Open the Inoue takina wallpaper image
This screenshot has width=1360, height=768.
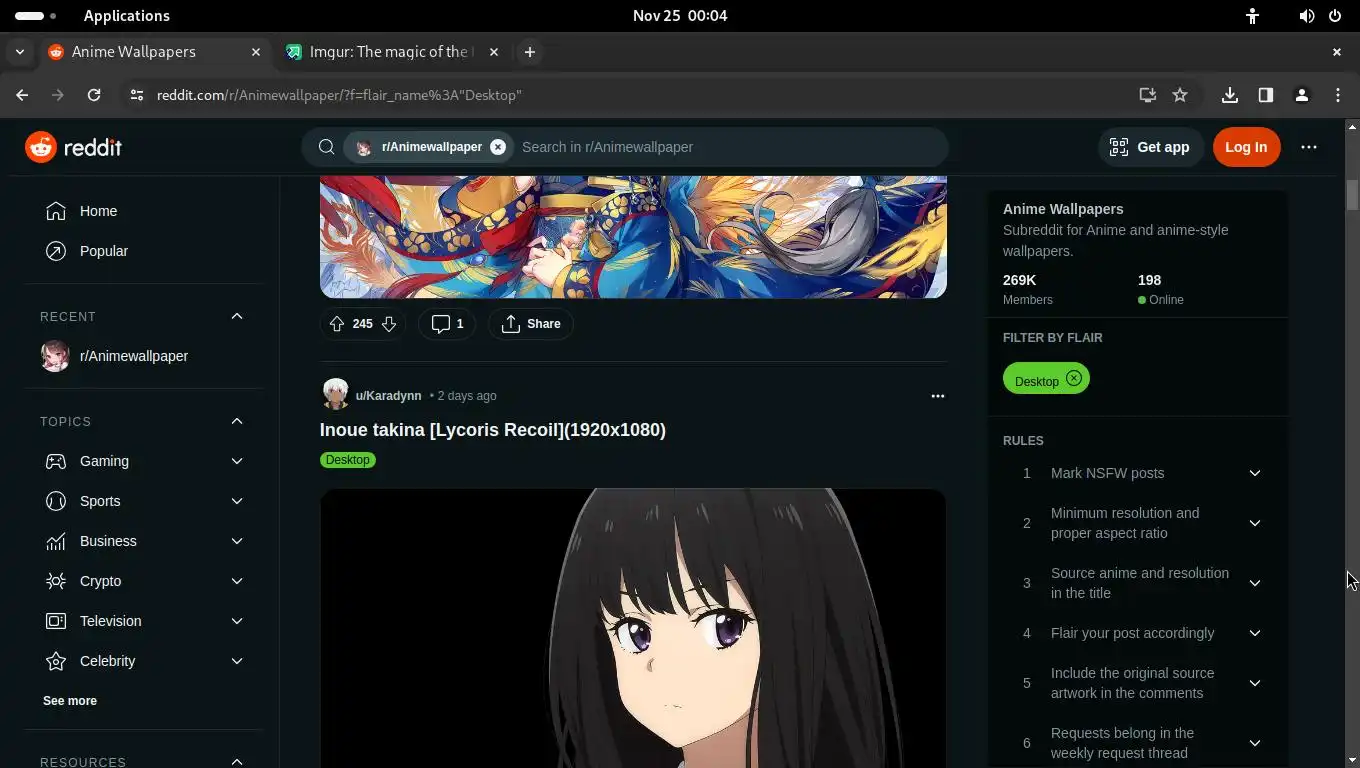pyautogui.click(x=633, y=628)
